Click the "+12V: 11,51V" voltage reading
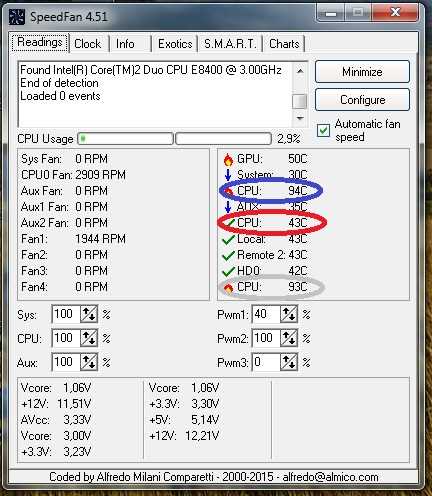Screen dimensions: 432x496 click(x=56, y=404)
